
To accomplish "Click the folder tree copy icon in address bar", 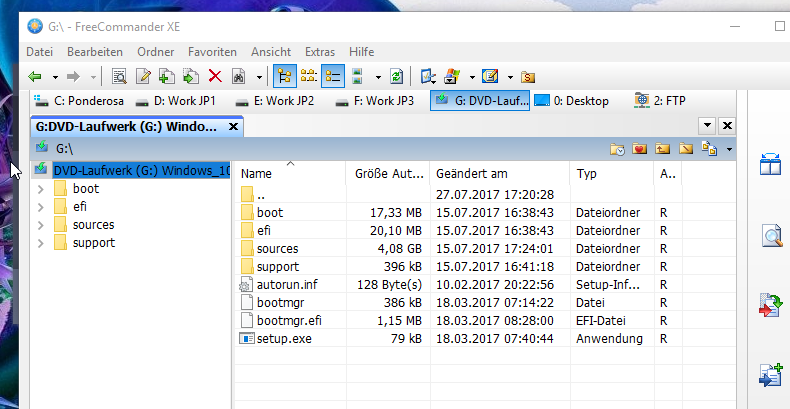I will (x=709, y=149).
